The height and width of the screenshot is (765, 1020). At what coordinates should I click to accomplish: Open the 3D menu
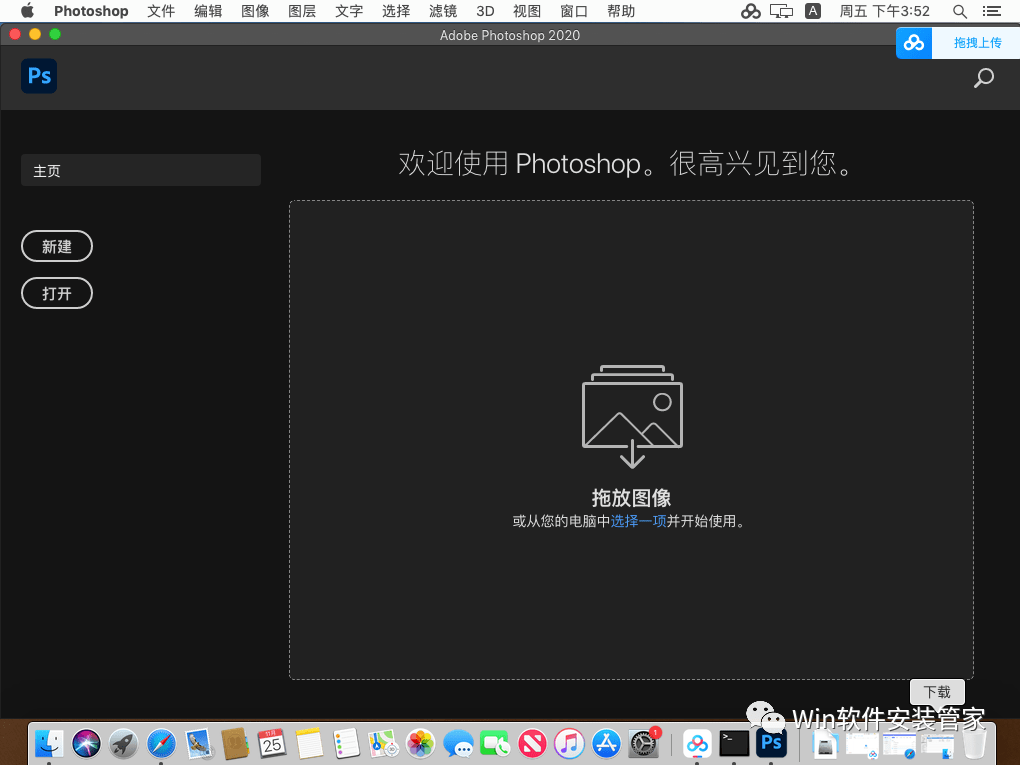pyautogui.click(x=485, y=11)
